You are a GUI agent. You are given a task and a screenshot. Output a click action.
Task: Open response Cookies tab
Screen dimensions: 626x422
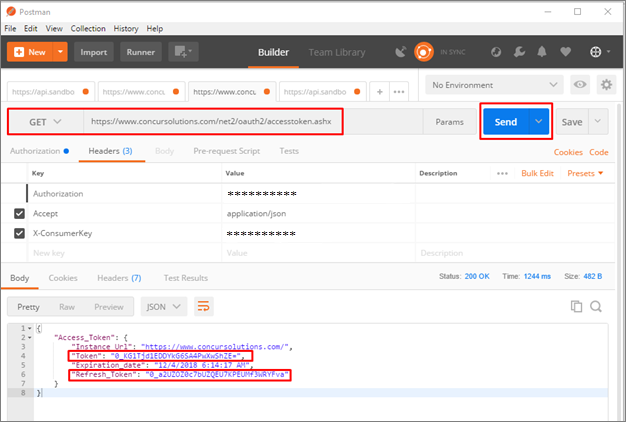click(x=63, y=278)
